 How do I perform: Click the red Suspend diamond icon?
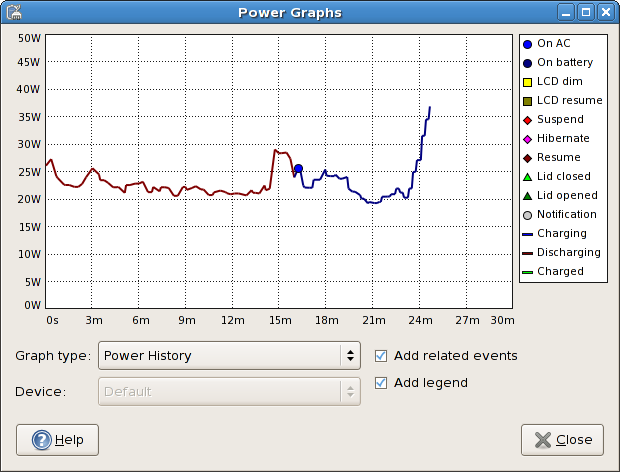click(x=527, y=120)
